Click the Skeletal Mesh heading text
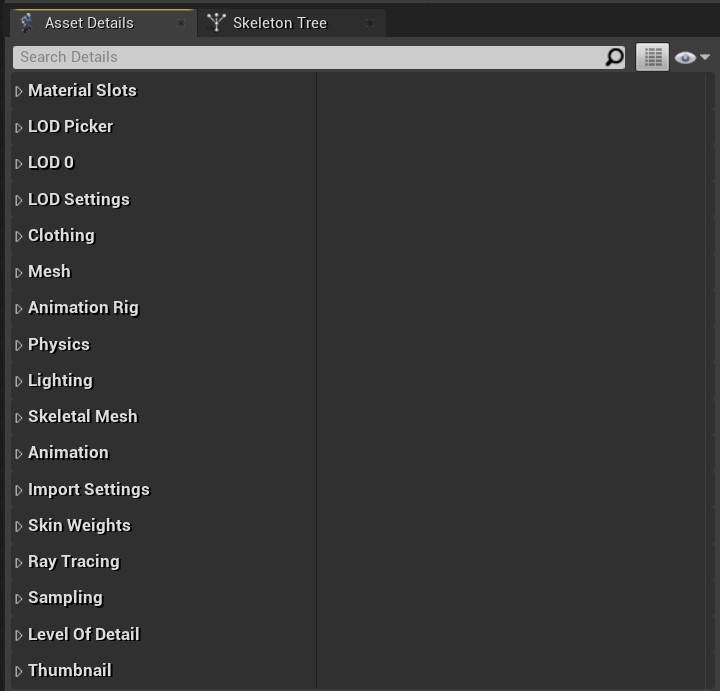The image size is (720, 691). tap(83, 416)
